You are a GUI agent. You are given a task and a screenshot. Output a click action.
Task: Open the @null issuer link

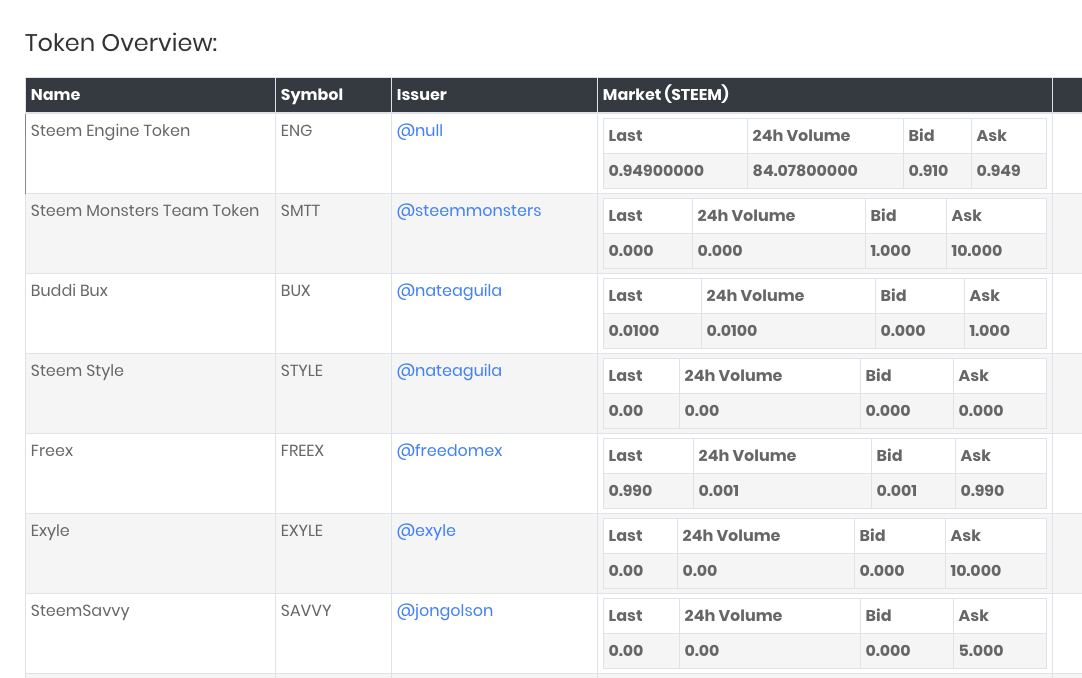pos(420,130)
